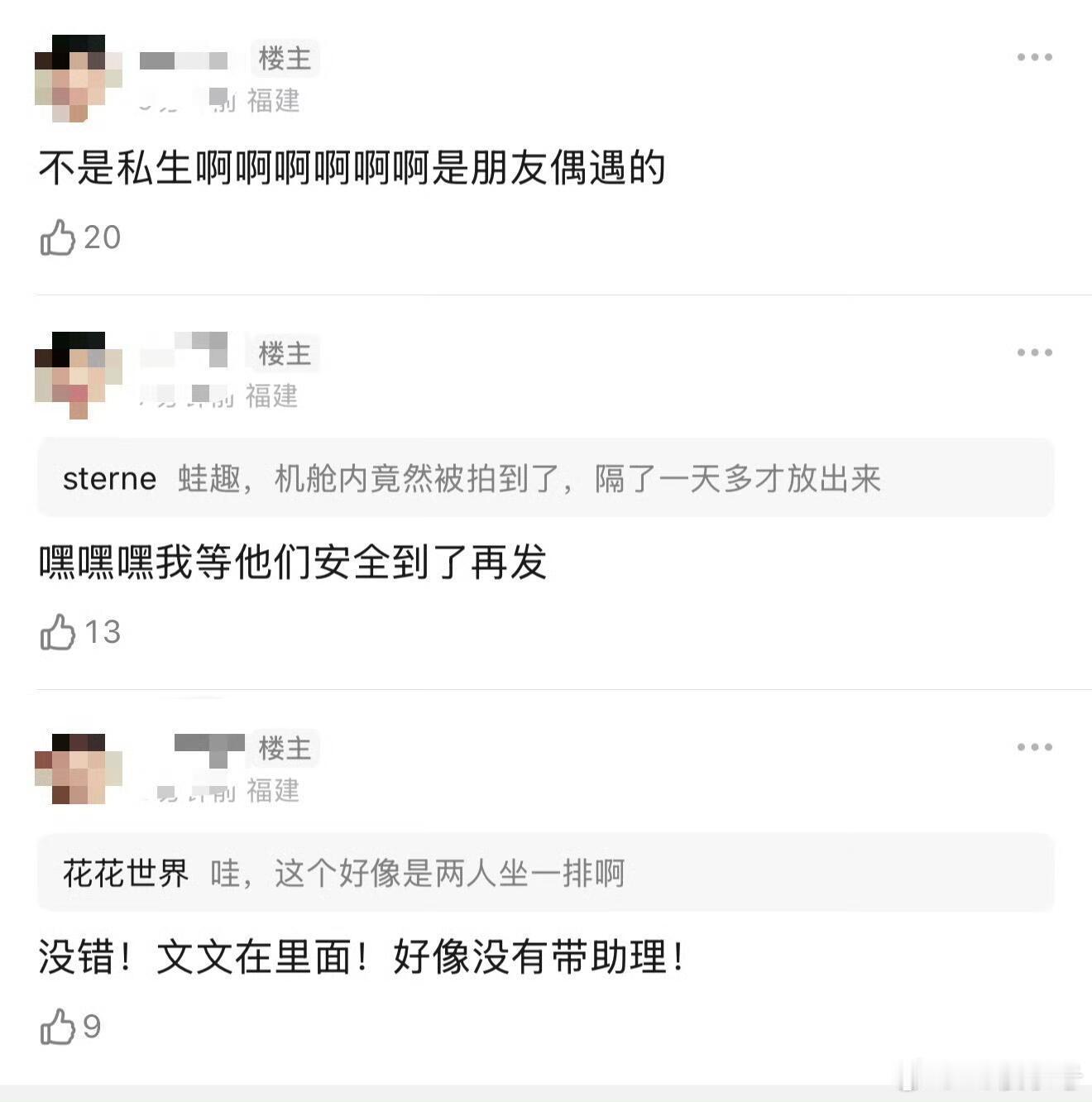
Task: Like the comment with 20 likes
Action: (x=58, y=237)
